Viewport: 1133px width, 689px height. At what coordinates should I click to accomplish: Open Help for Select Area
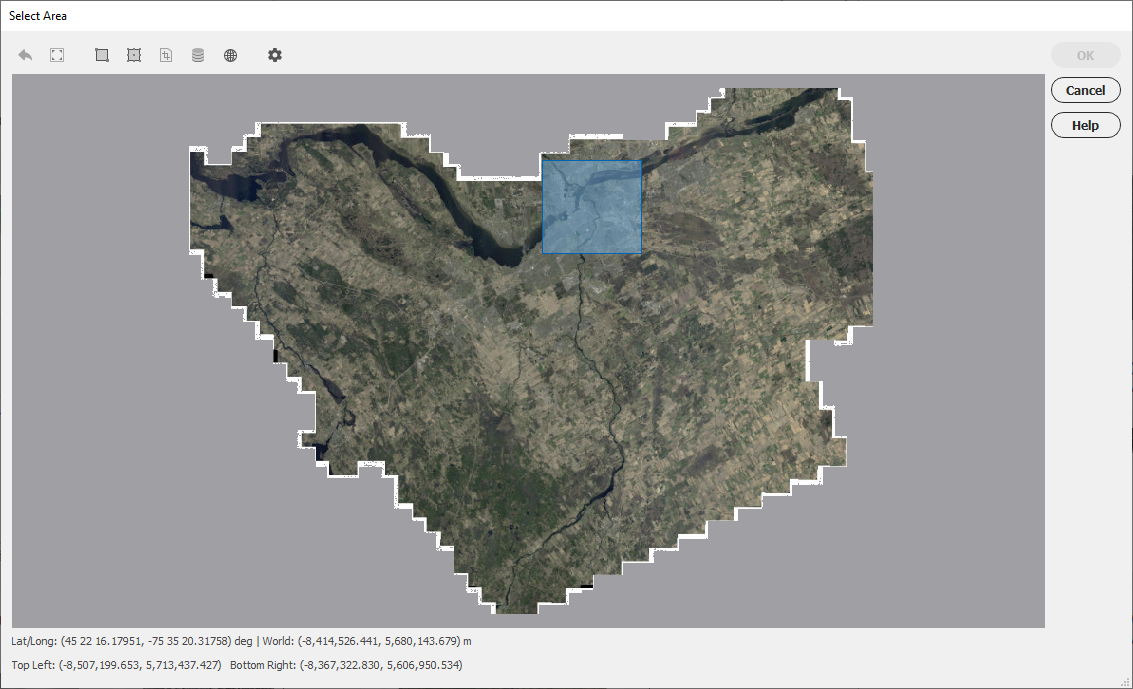[x=1085, y=125]
